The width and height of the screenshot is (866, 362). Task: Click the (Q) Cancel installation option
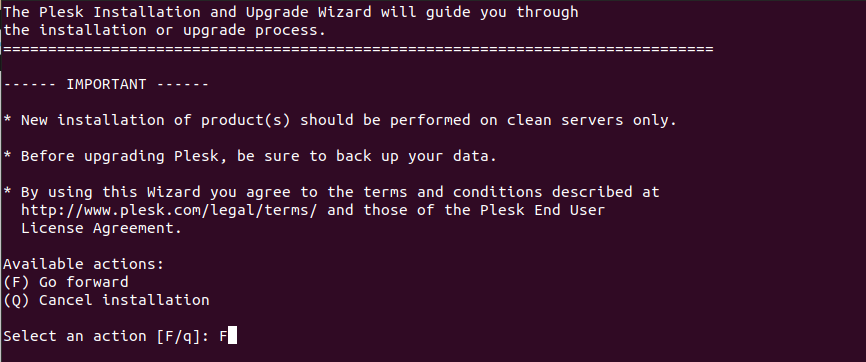click(106, 301)
